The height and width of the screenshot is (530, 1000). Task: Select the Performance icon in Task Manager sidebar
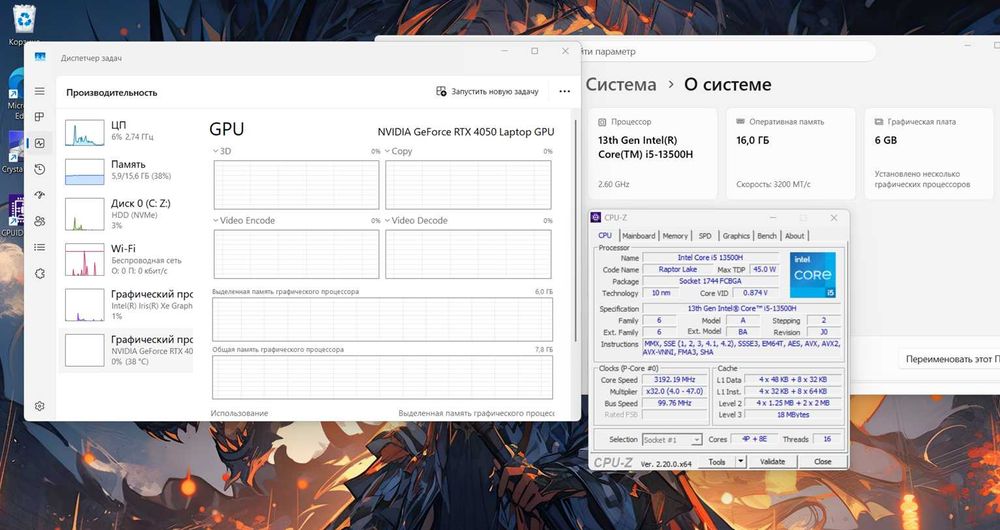(40, 143)
